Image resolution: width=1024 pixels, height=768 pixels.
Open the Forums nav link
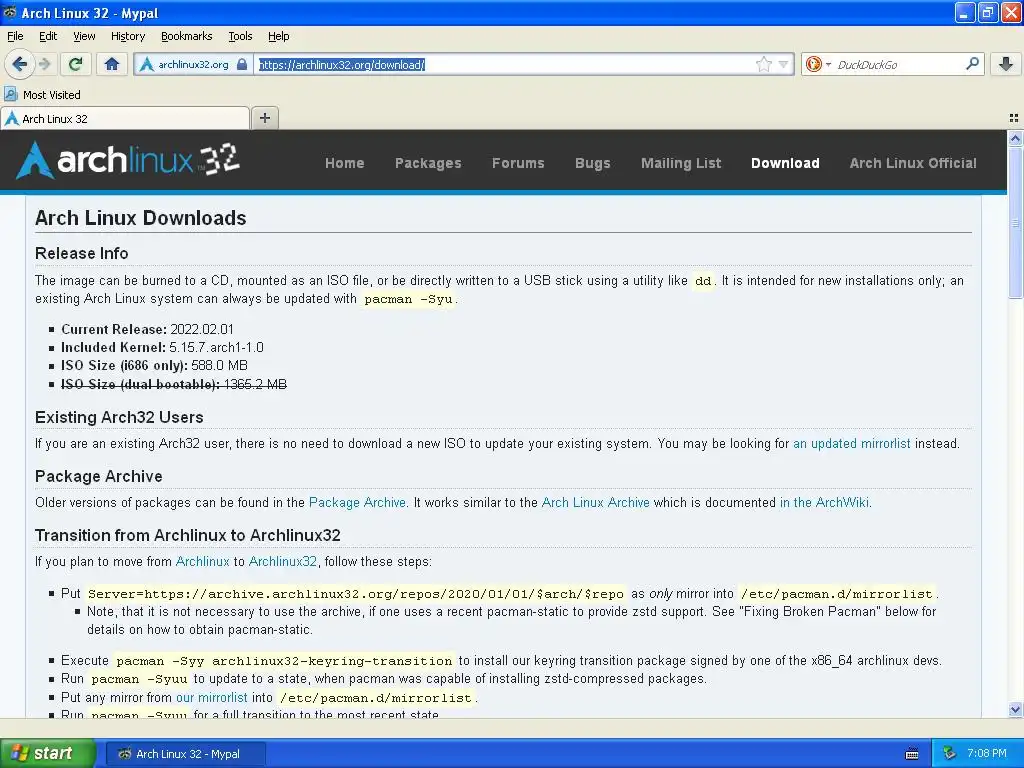tap(519, 163)
